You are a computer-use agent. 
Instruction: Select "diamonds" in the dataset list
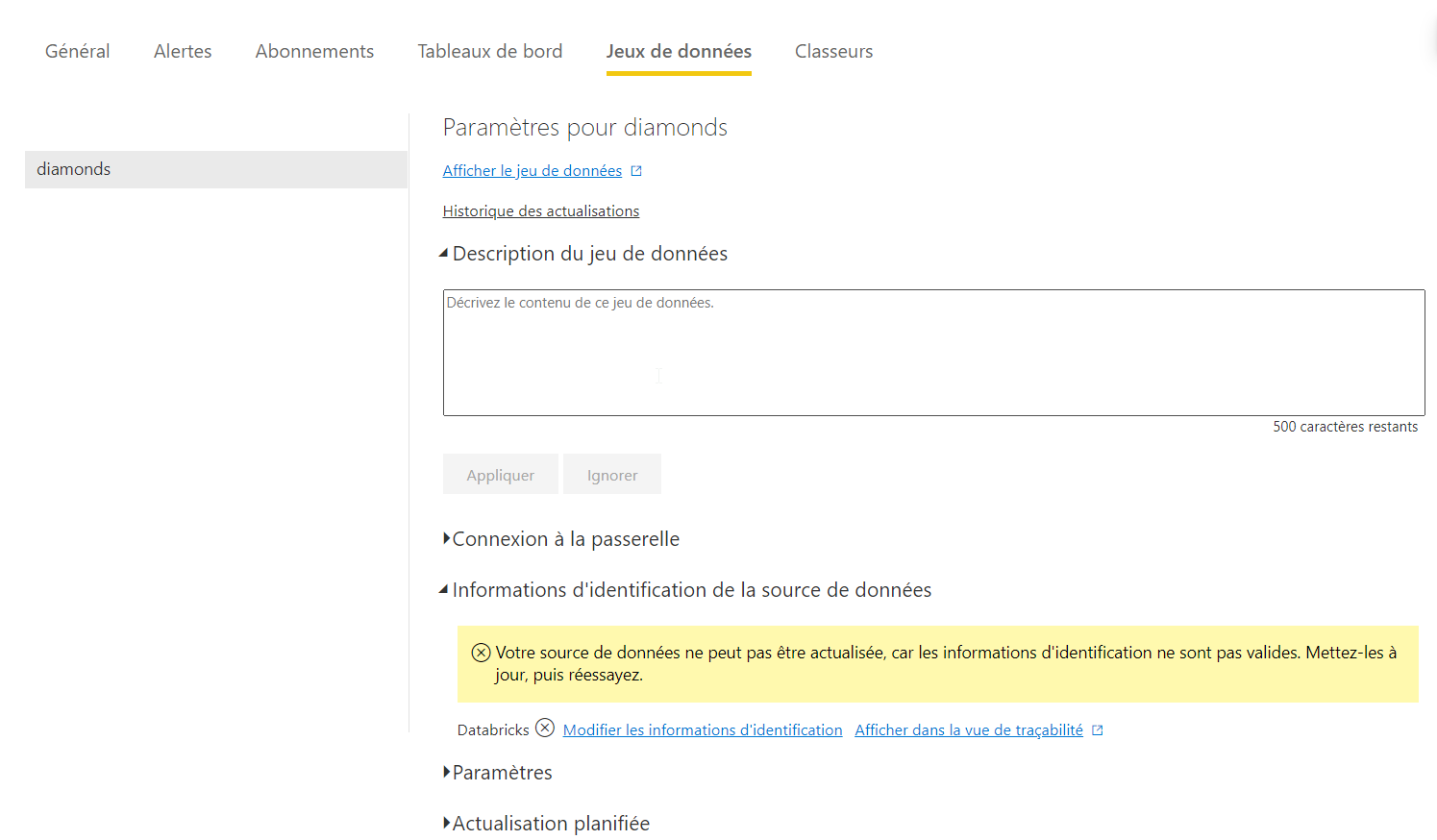coord(215,169)
